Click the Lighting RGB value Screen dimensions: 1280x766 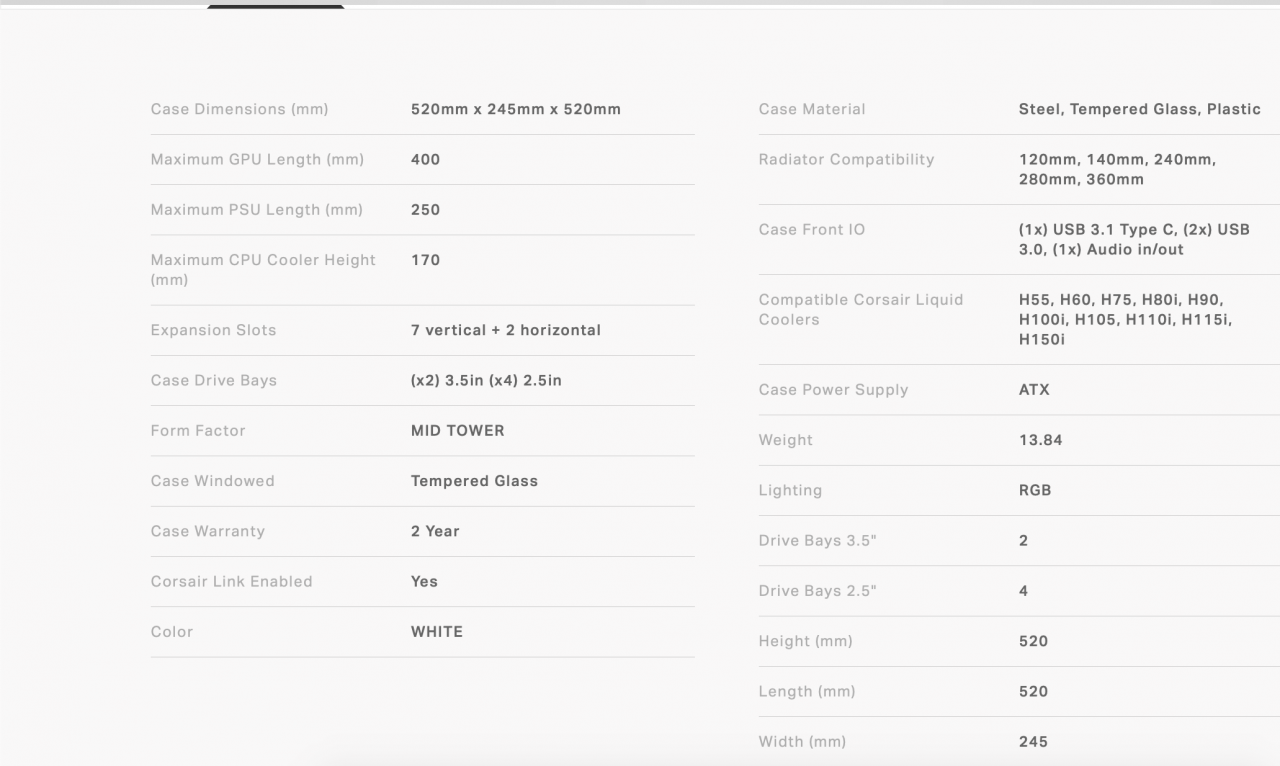pyautogui.click(x=1035, y=491)
